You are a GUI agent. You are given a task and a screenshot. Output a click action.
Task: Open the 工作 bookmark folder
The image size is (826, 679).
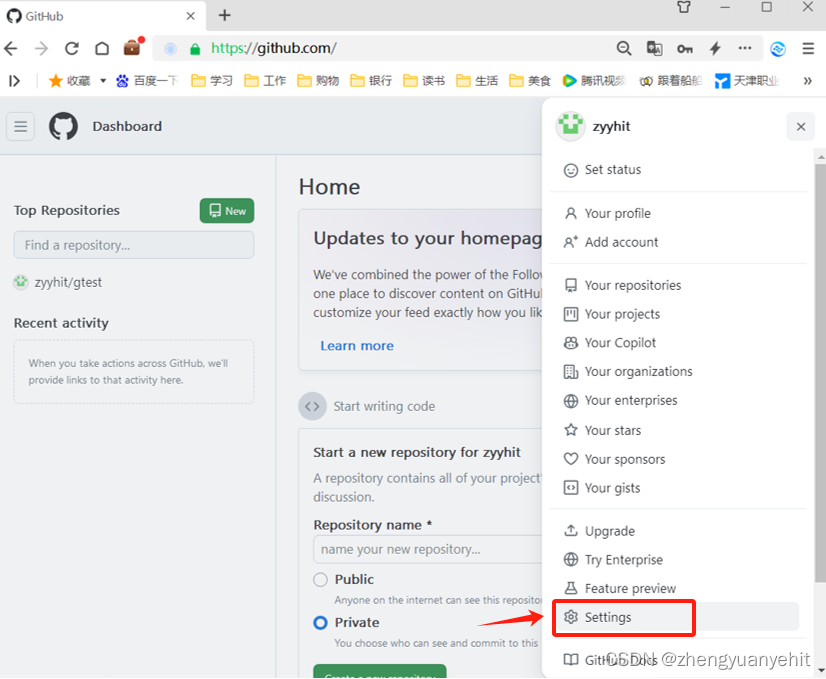click(x=265, y=81)
